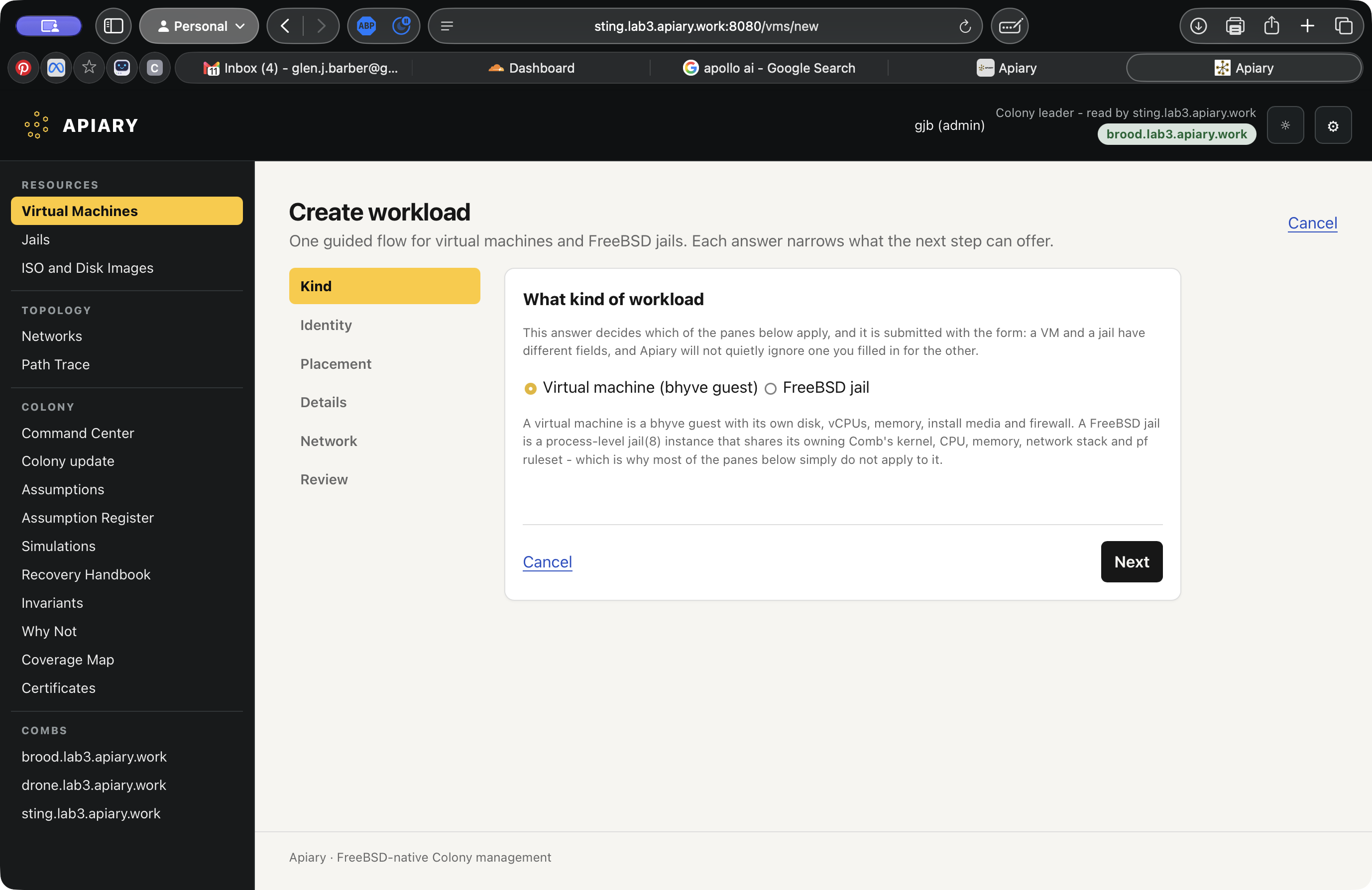This screenshot has height=890, width=1372.
Task: Open the Network wizard step
Action: click(x=384, y=441)
